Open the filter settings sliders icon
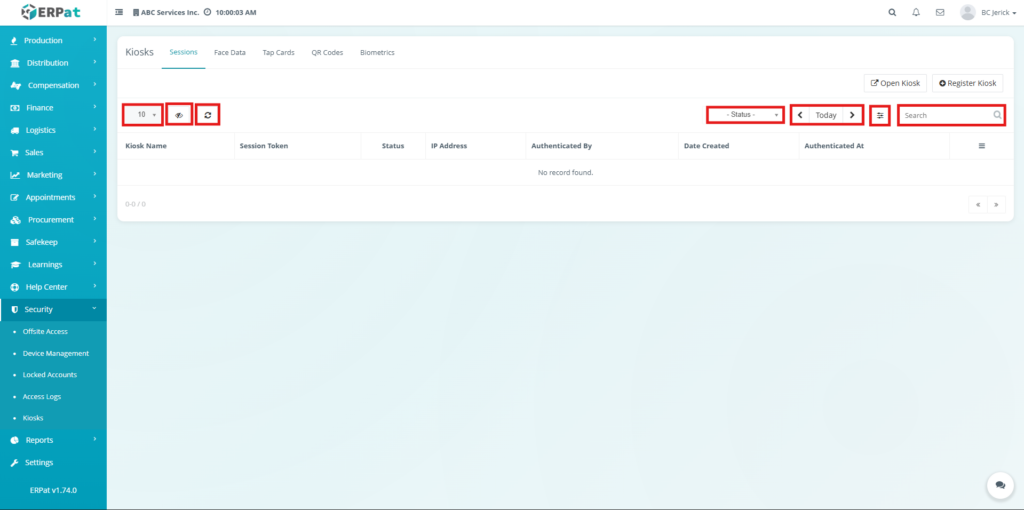 [x=880, y=115]
